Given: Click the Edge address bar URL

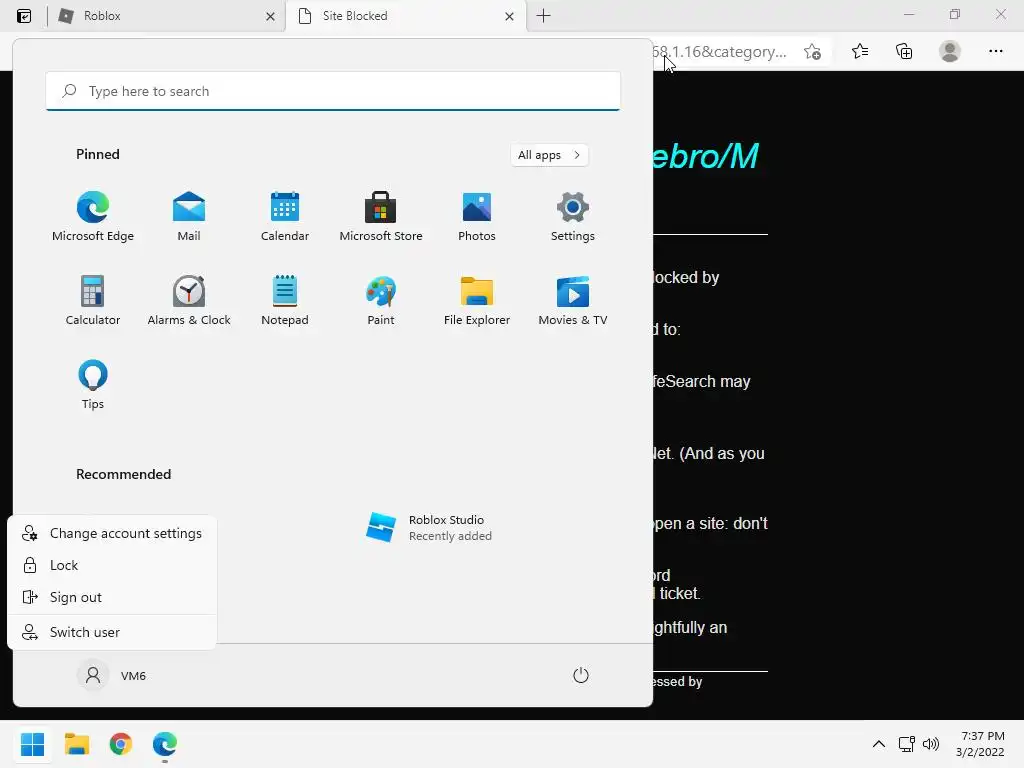Looking at the screenshot, I should (x=719, y=52).
